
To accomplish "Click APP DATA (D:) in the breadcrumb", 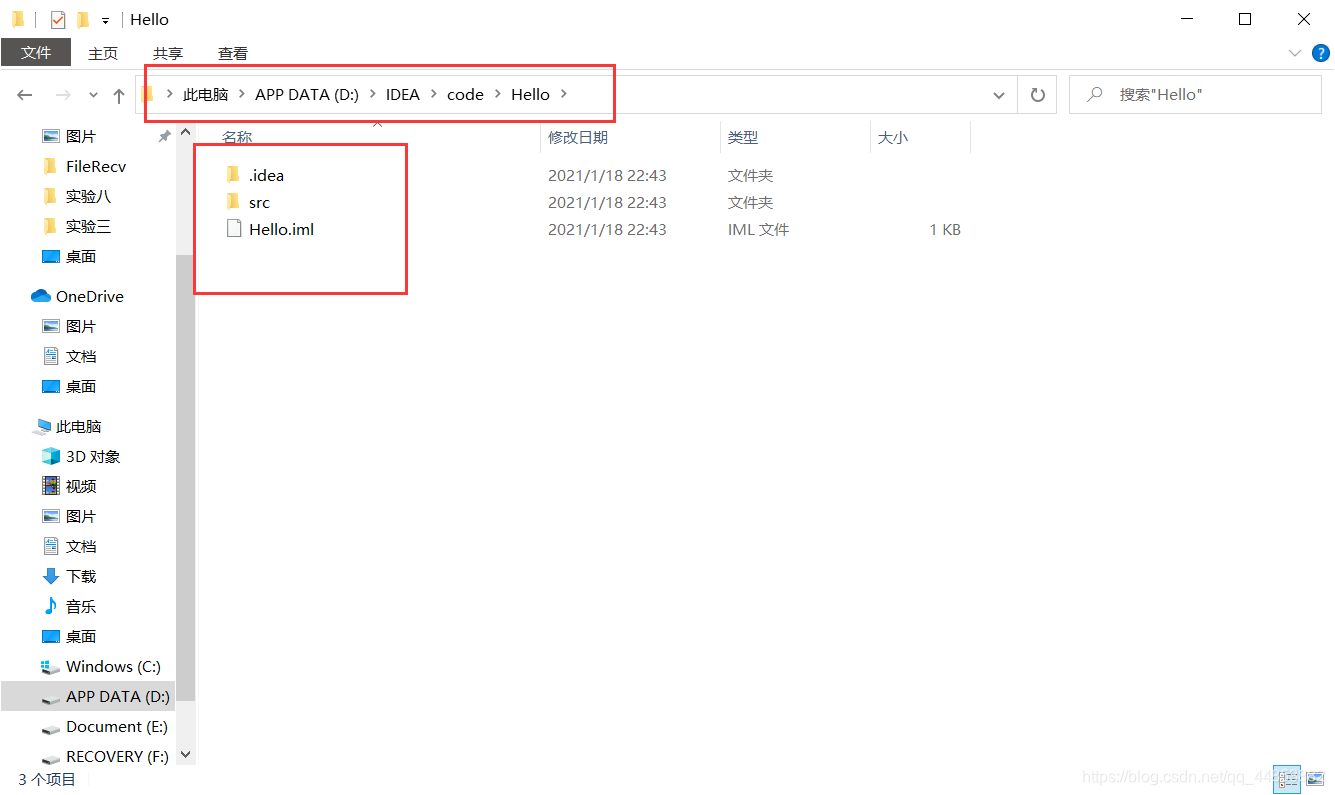I will (x=307, y=94).
